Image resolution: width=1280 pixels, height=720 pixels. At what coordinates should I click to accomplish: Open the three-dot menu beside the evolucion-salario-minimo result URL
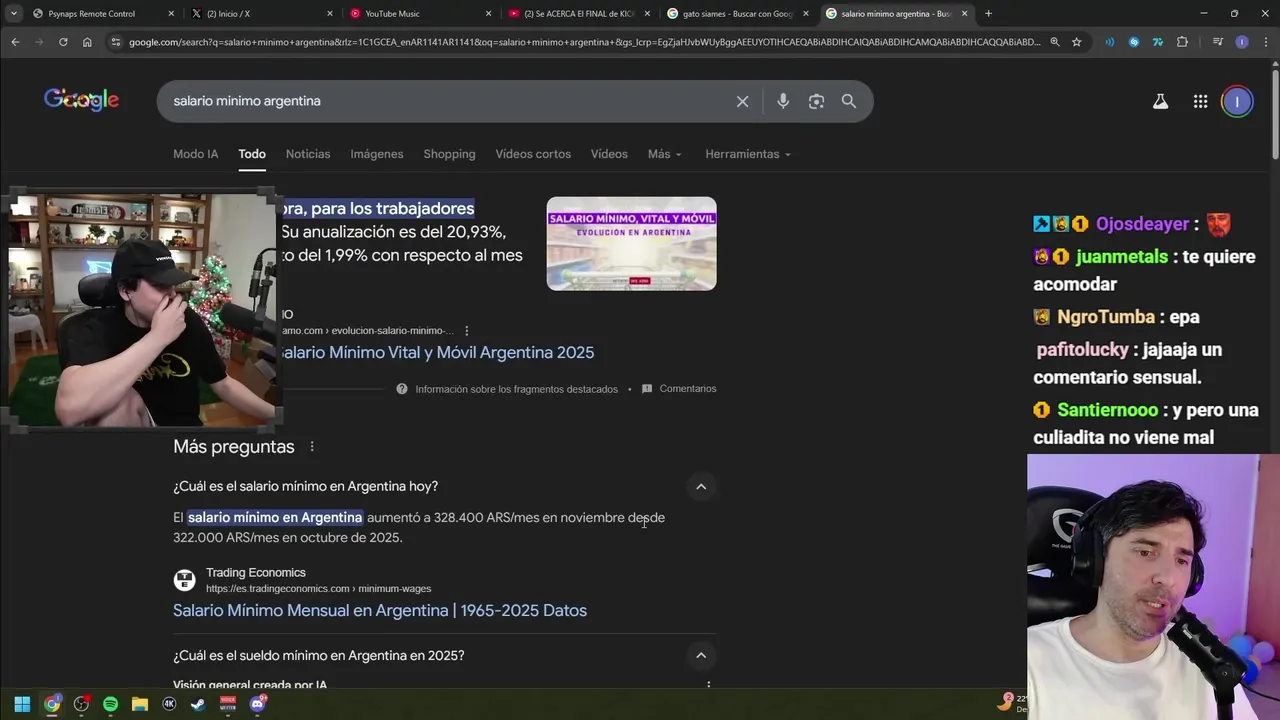click(x=466, y=331)
